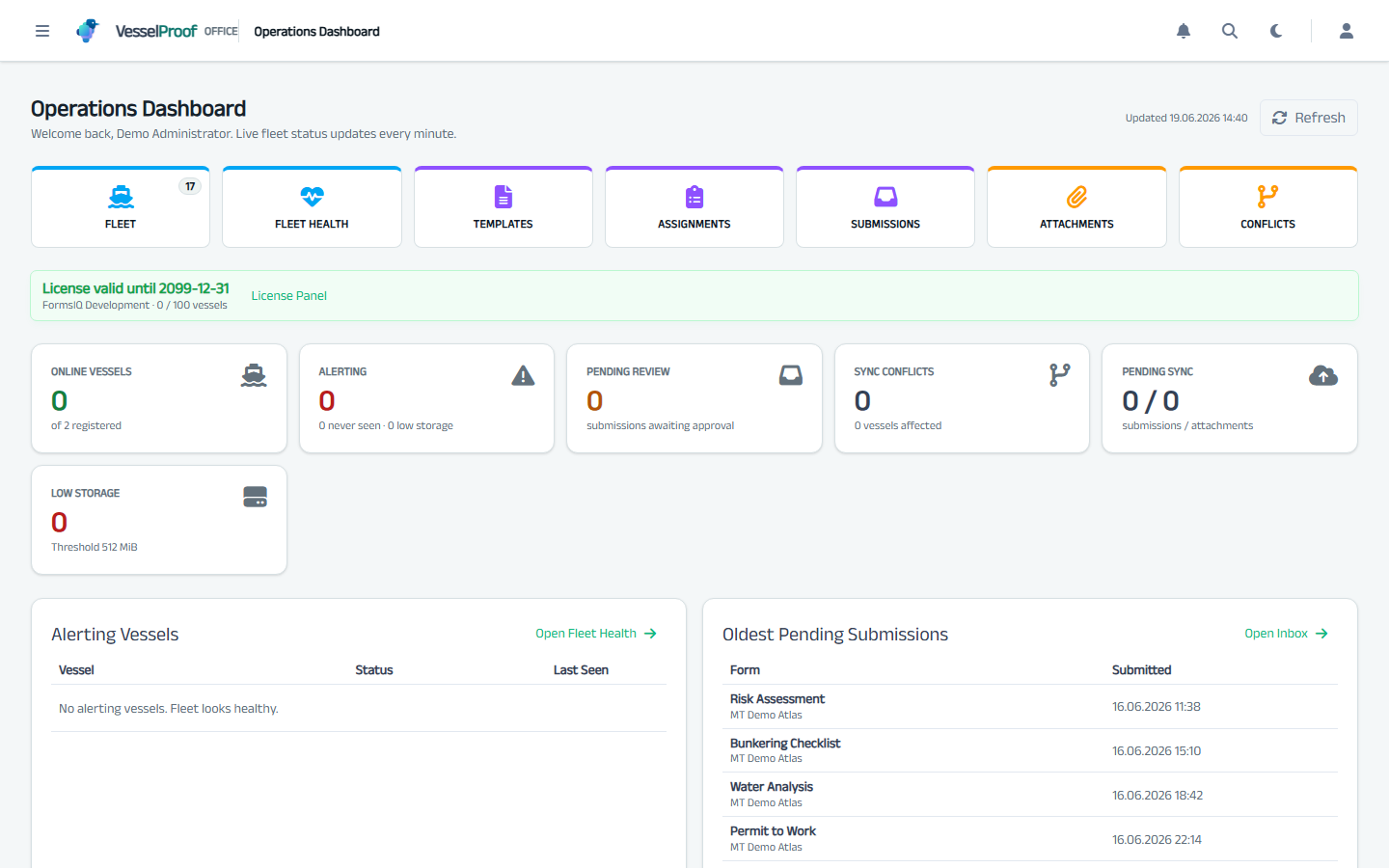
Task: Open Inbox link in Pending Submissions
Action: pyautogui.click(x=1287, y=634)
